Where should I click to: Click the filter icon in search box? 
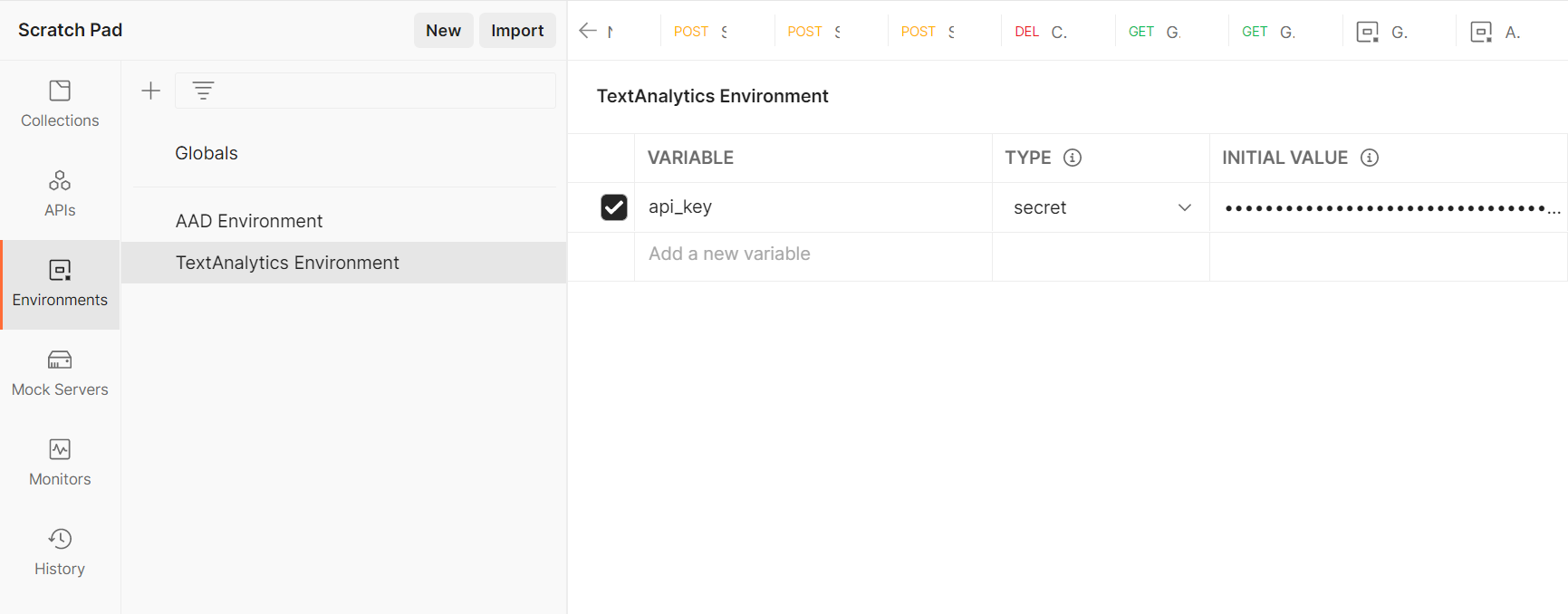[203, 91]
